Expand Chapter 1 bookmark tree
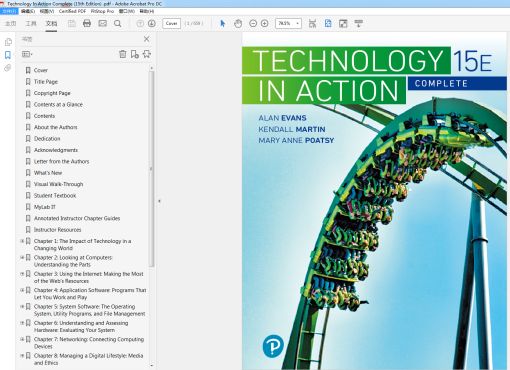The height and width of the screenshot is (370, 510). click(22, 241)
